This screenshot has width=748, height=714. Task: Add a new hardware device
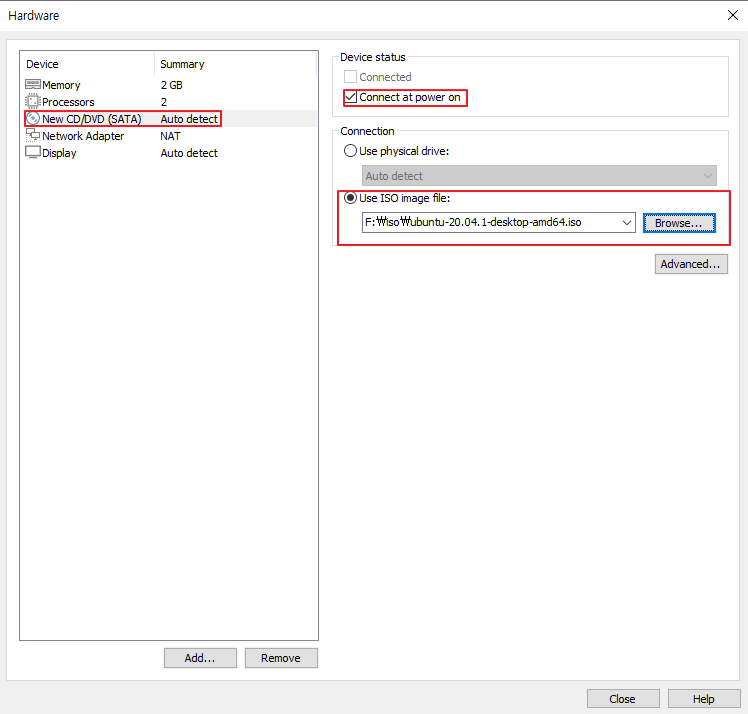click(x=200, y=658)
